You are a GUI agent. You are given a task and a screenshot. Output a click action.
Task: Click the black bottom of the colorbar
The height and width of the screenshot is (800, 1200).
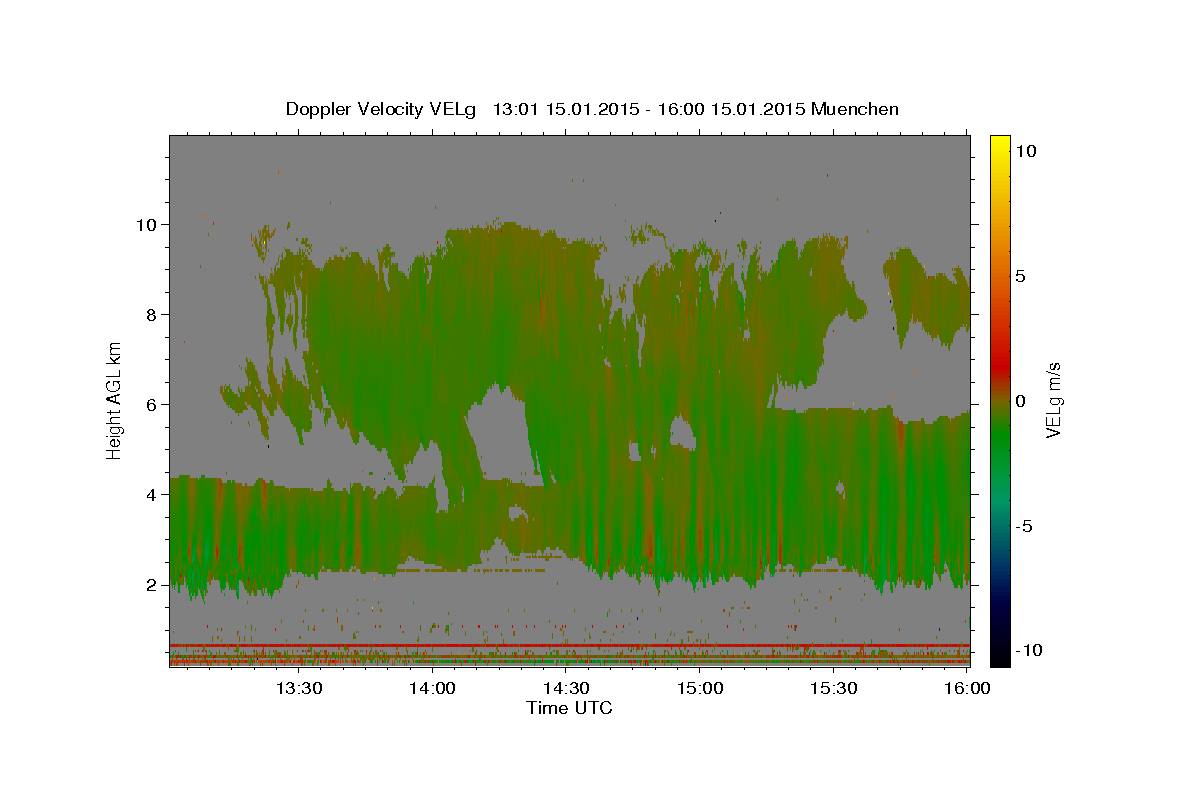coord(999,655)
